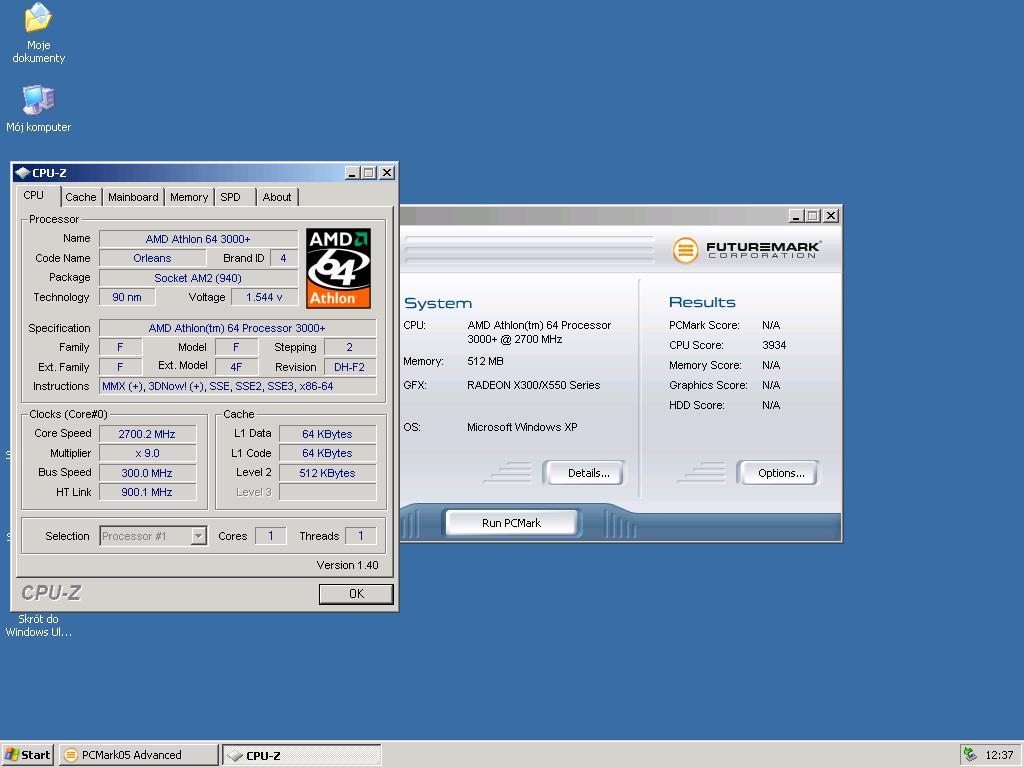The image size is (1024, 768).
Task: Click the Ext. Model value 4F
Action: pos(236,367)
